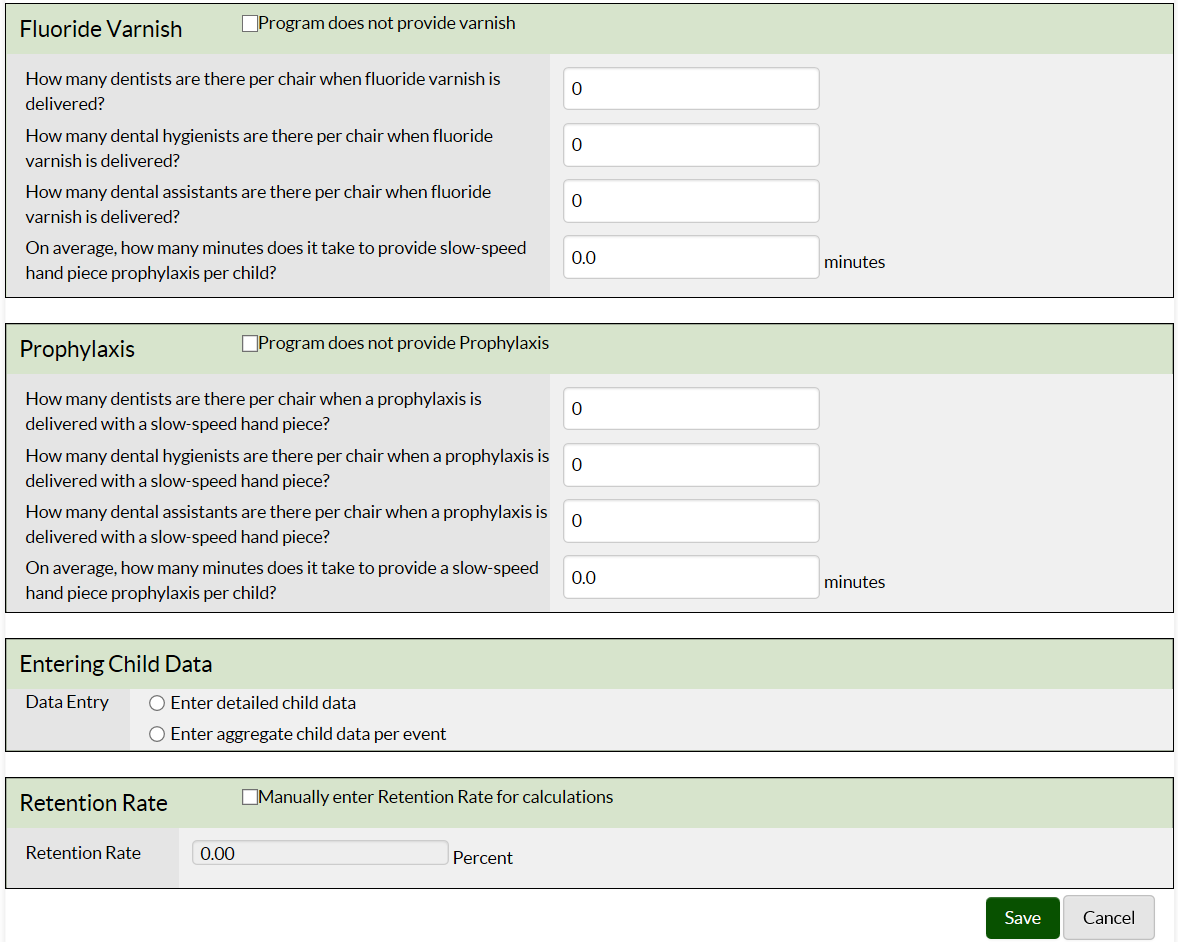
Task: Focus dental hygienists field in Prophylaxis section
Action: coord(691,465)
